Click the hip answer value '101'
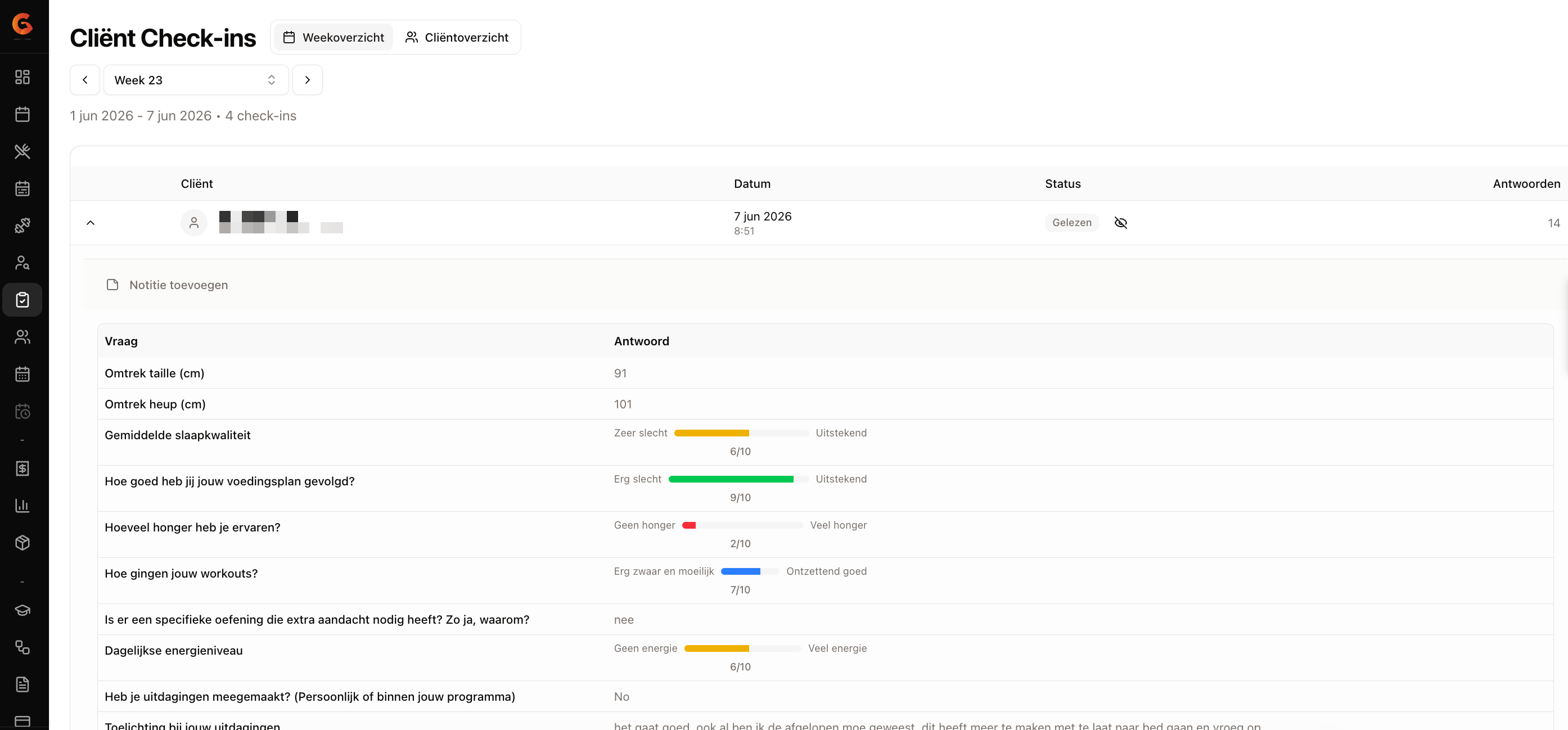 coord(623,404)
